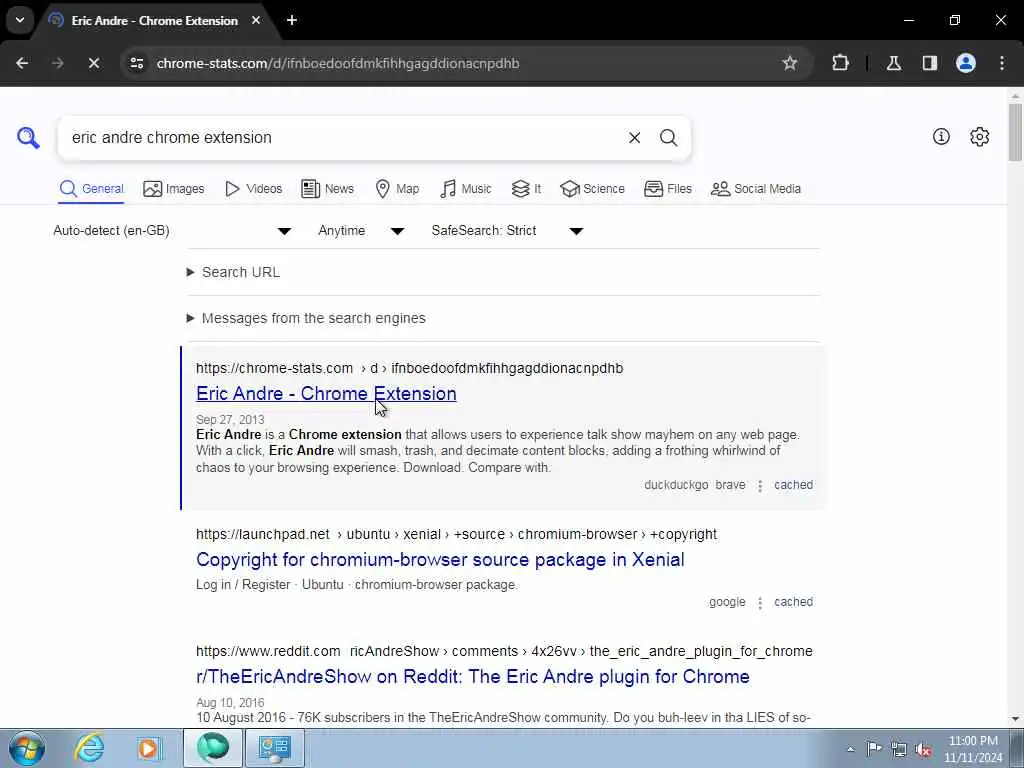1024x768 pixels.
Task: Click the reddit.com result URL
Action: click(504, 651)
